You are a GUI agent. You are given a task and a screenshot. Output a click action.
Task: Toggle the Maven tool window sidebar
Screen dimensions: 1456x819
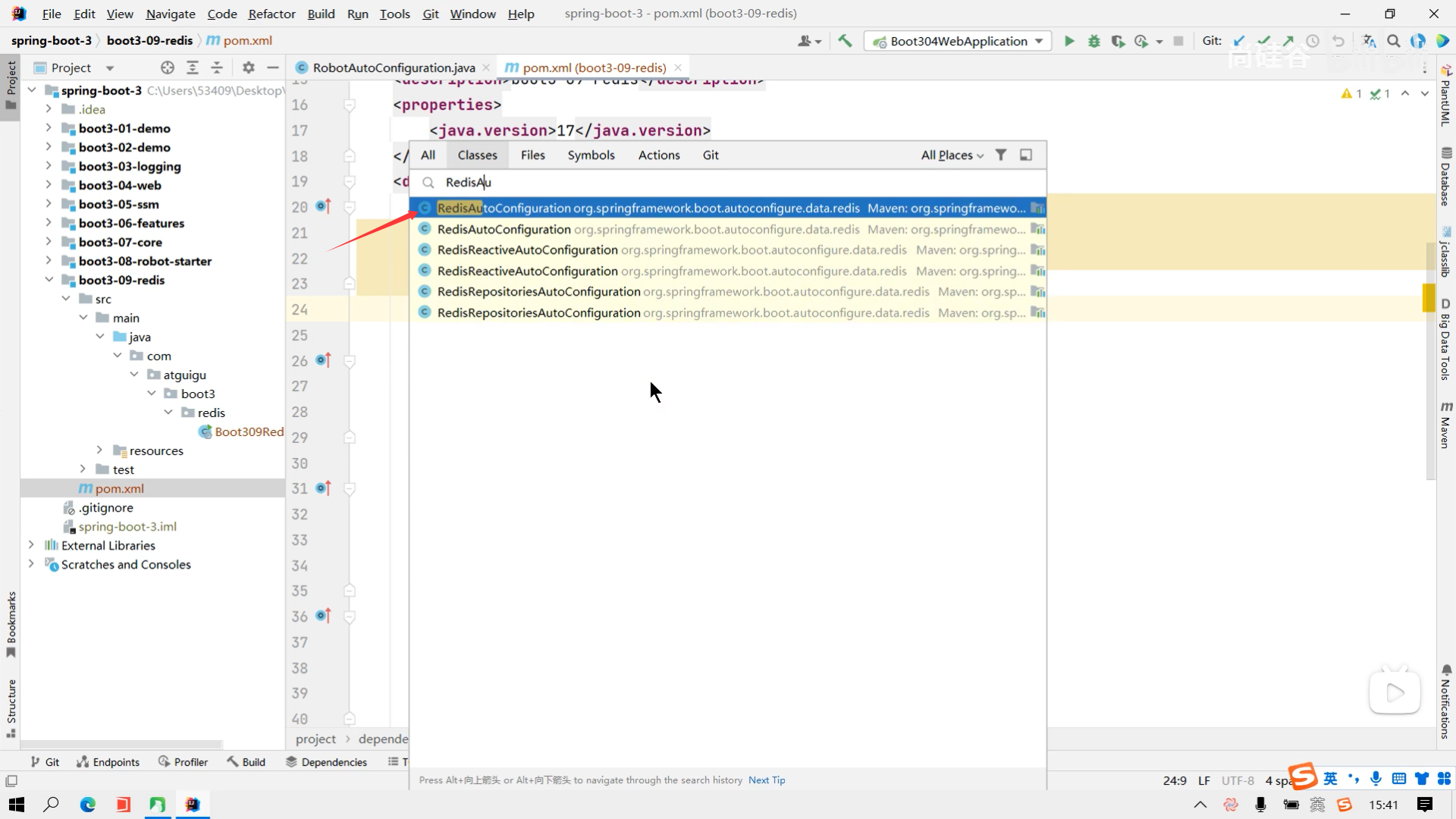1445,426
